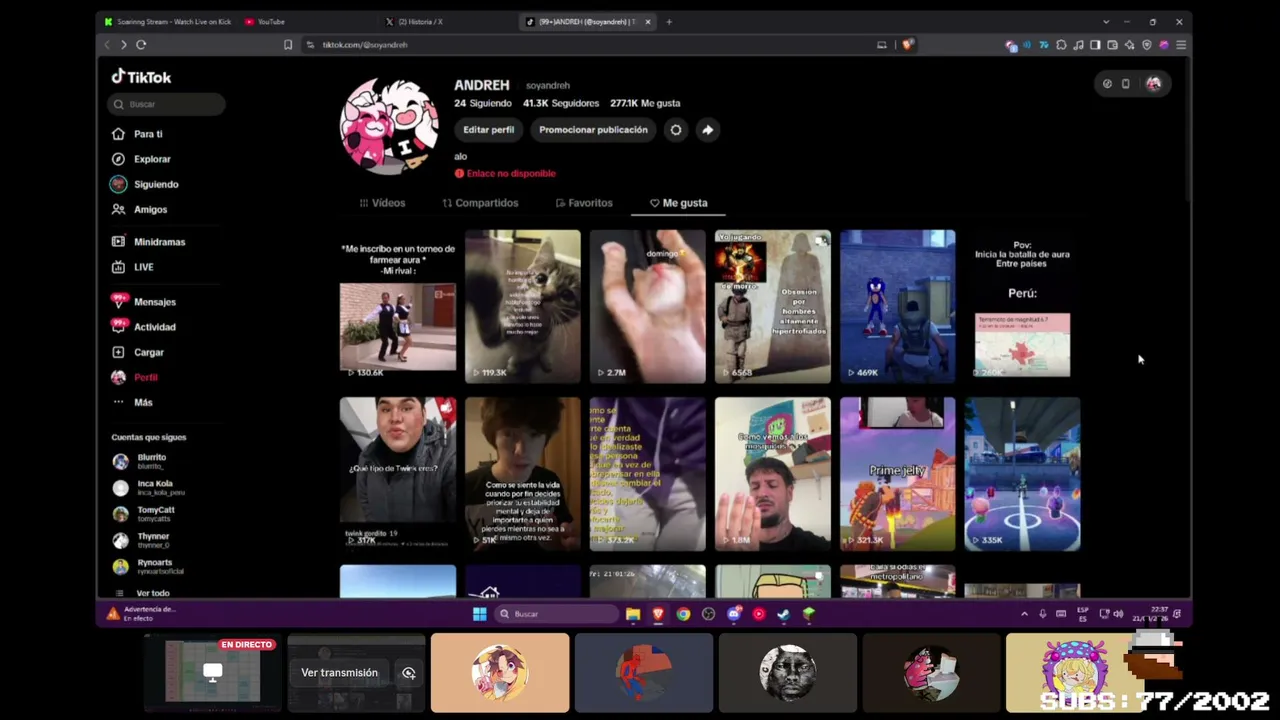Select the Me gusta profile tab
1280x720 pixels.
coord(678,203)
